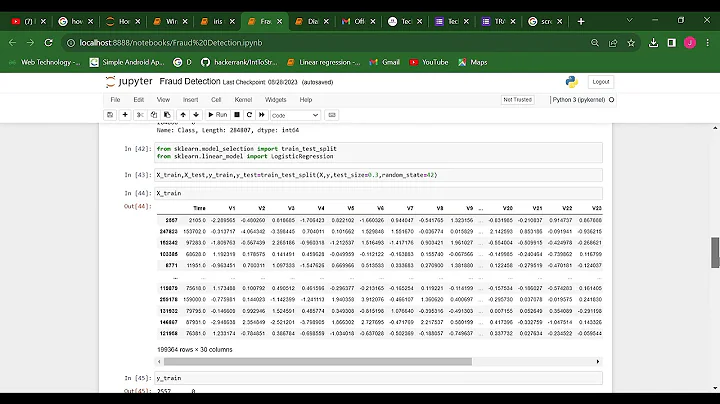This screenshot has height=404, width=720.
Task: Interrupt the kernel with the stop icon
Action: tap(237, 115)
